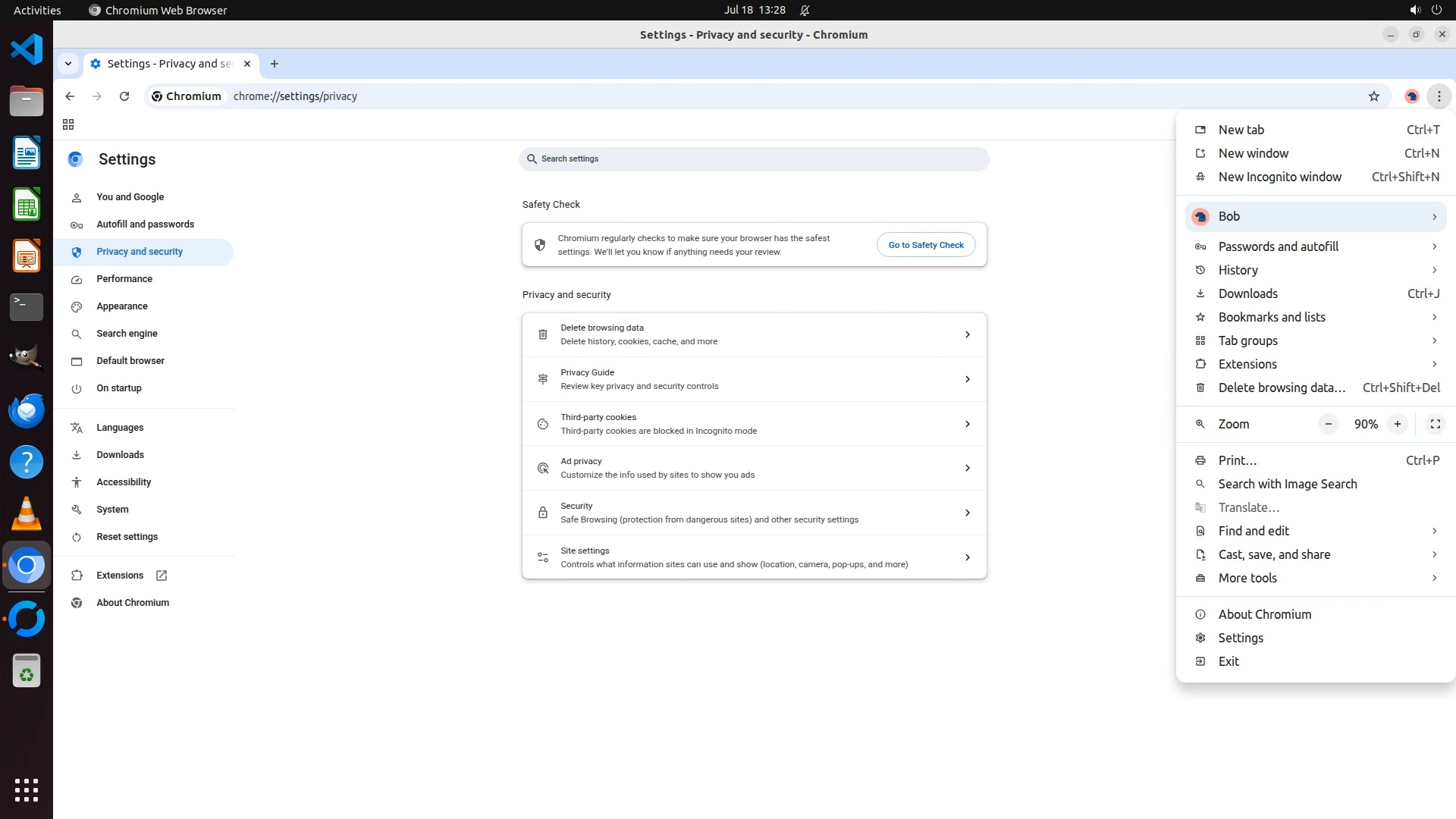Image resolution: width=1456 pixels, height=819 pixels.
Task: Click the bookmark star icon in address bar
Action: click(x=1373, y=96)
